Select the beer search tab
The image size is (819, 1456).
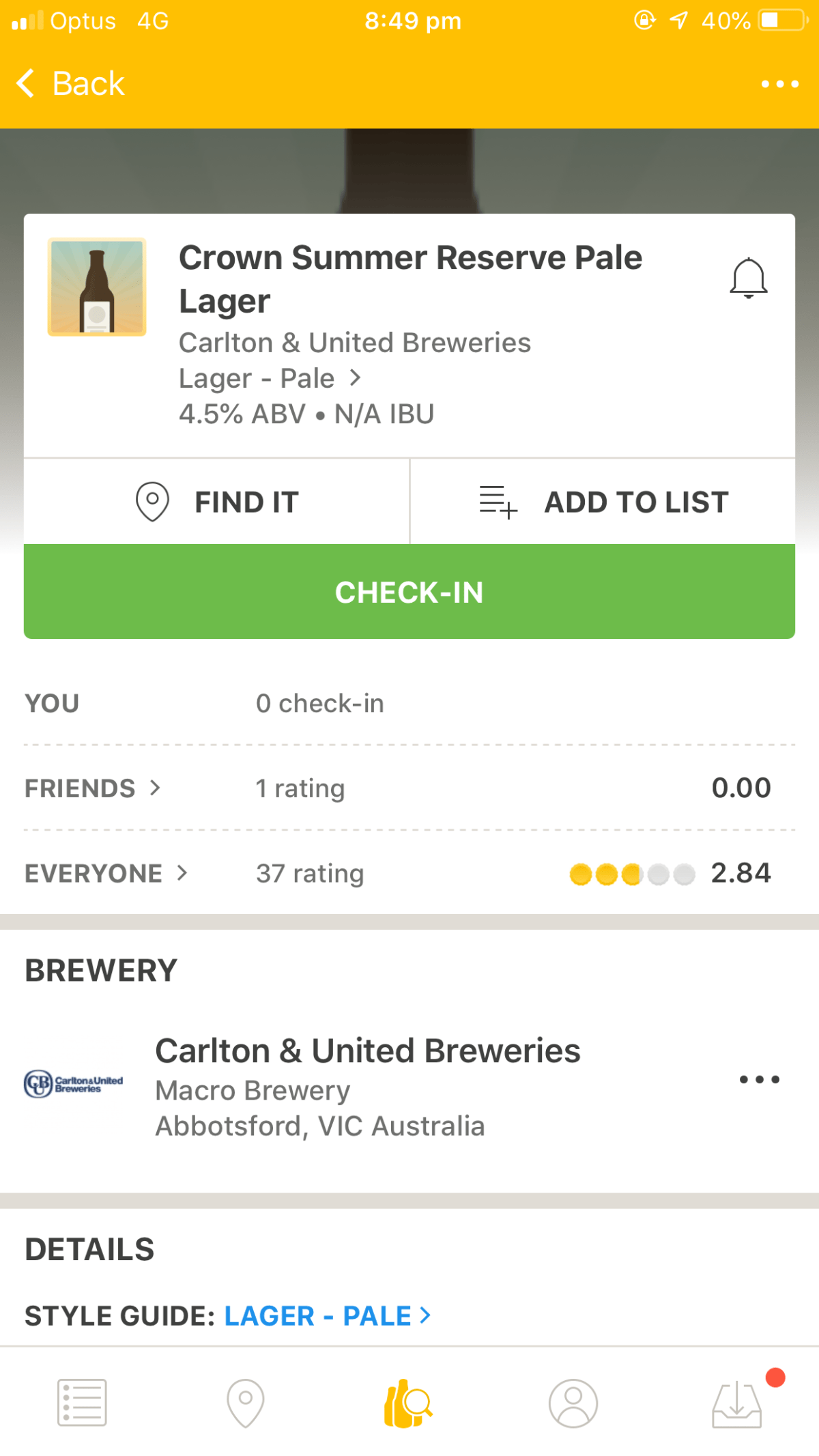pyautogui.click(x=408, y=1403)
